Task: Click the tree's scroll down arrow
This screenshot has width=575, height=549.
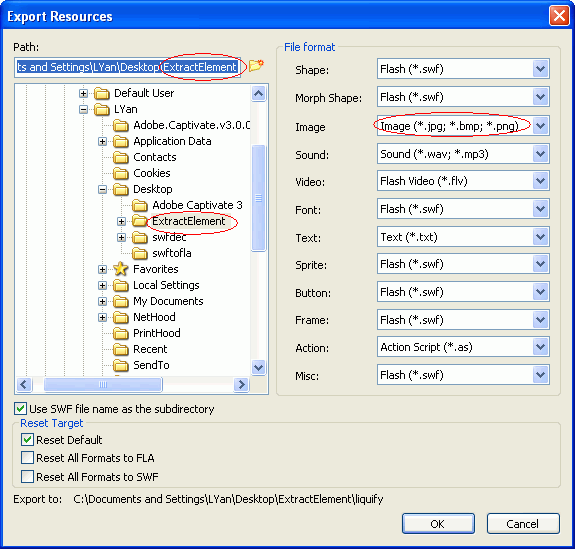Action: coord(259,367)
